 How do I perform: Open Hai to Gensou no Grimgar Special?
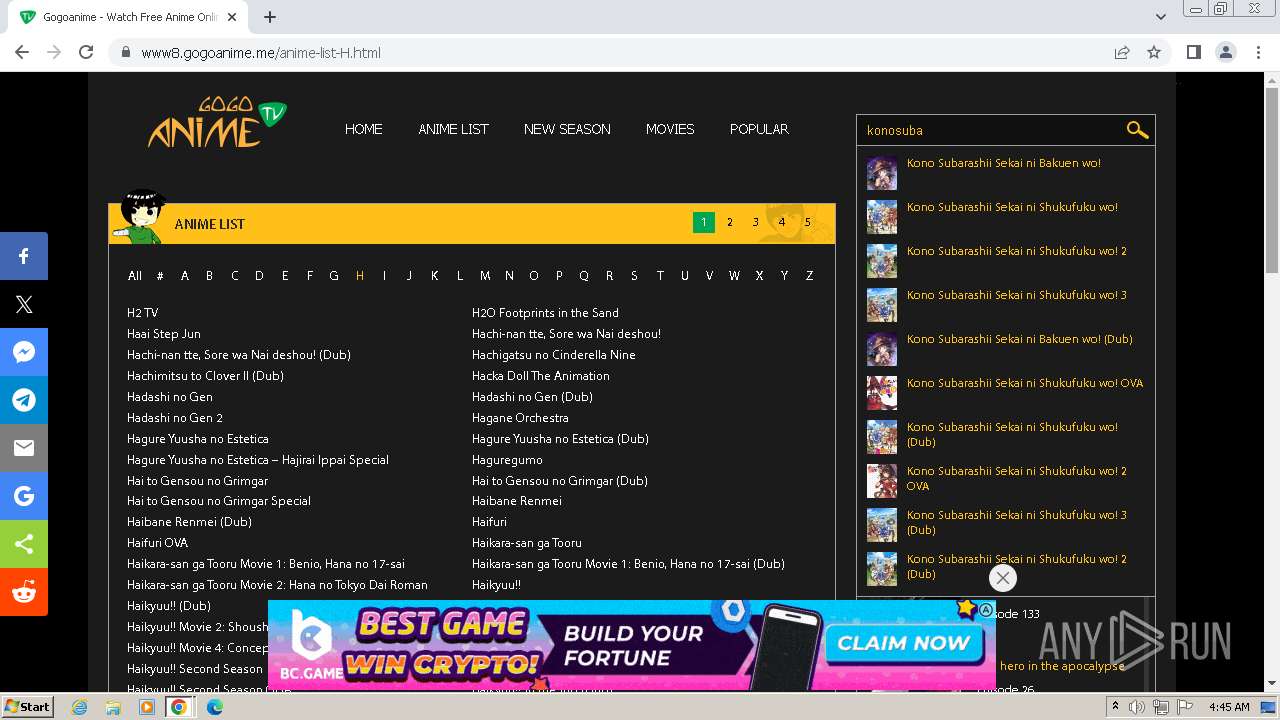coord(219,501)
